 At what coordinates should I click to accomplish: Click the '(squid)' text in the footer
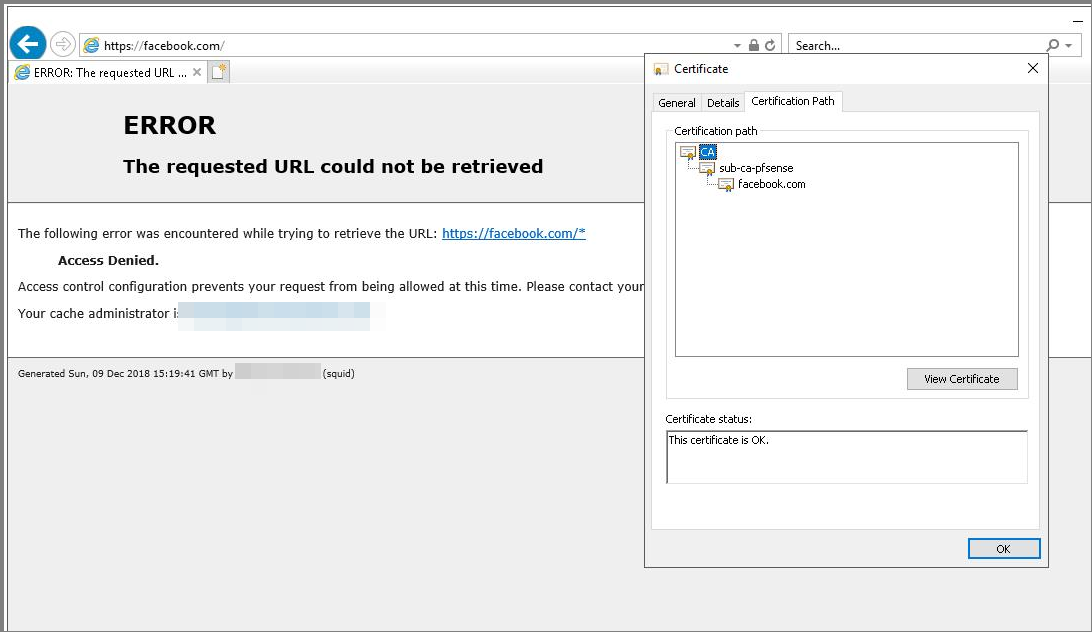point(338,373)
